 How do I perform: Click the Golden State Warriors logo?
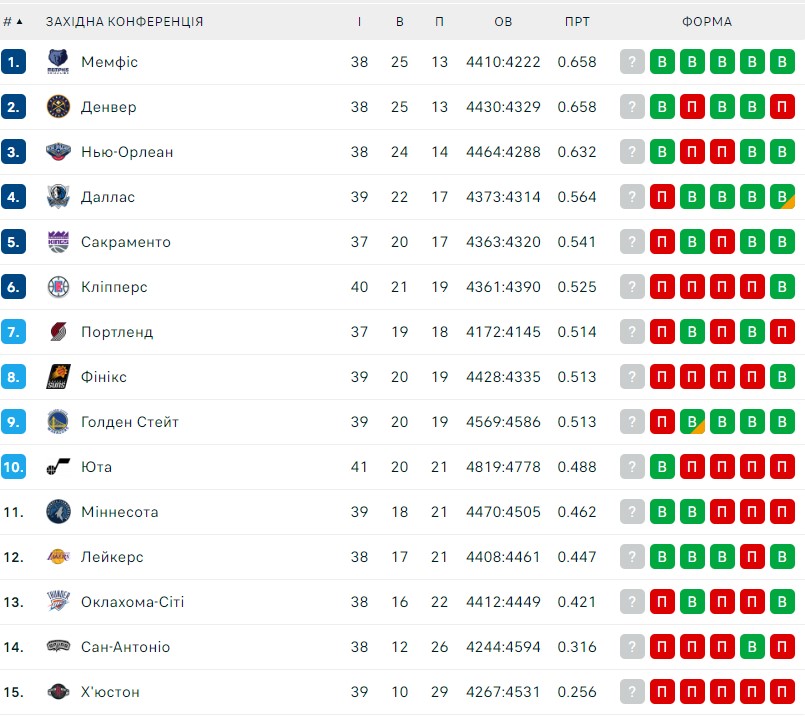tap(58, 422)
